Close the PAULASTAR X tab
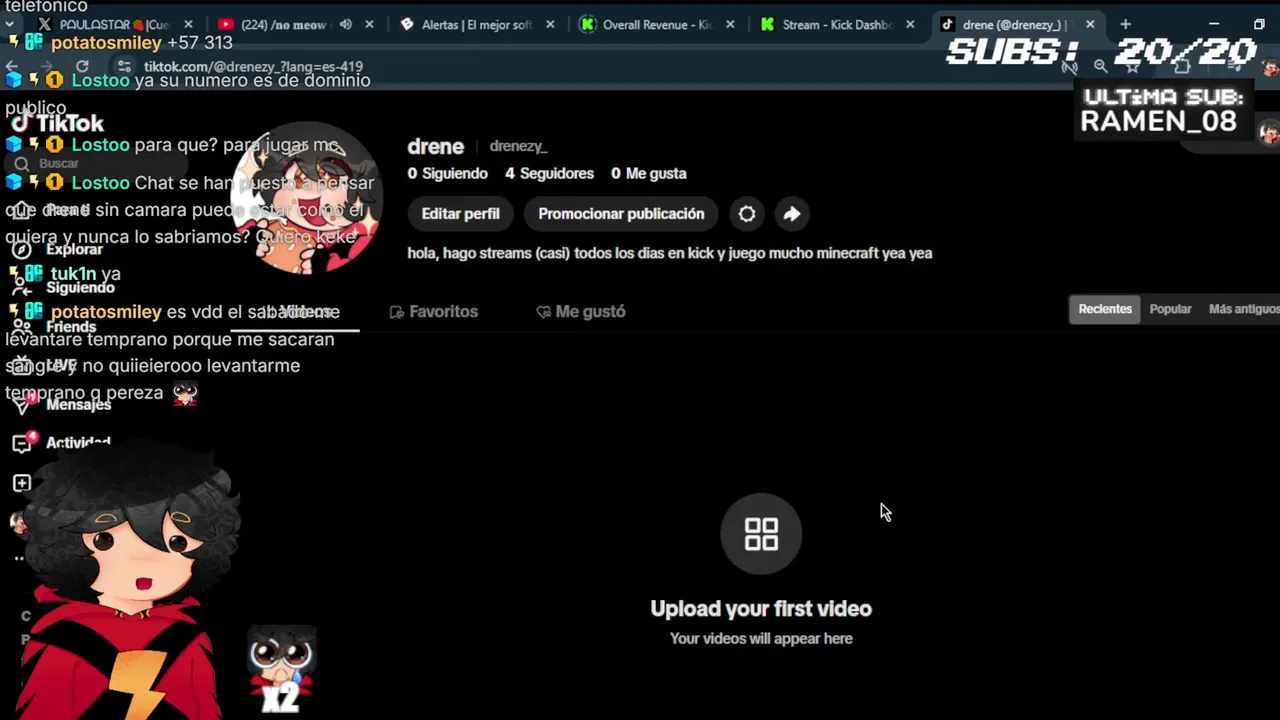 pos(188,25)
